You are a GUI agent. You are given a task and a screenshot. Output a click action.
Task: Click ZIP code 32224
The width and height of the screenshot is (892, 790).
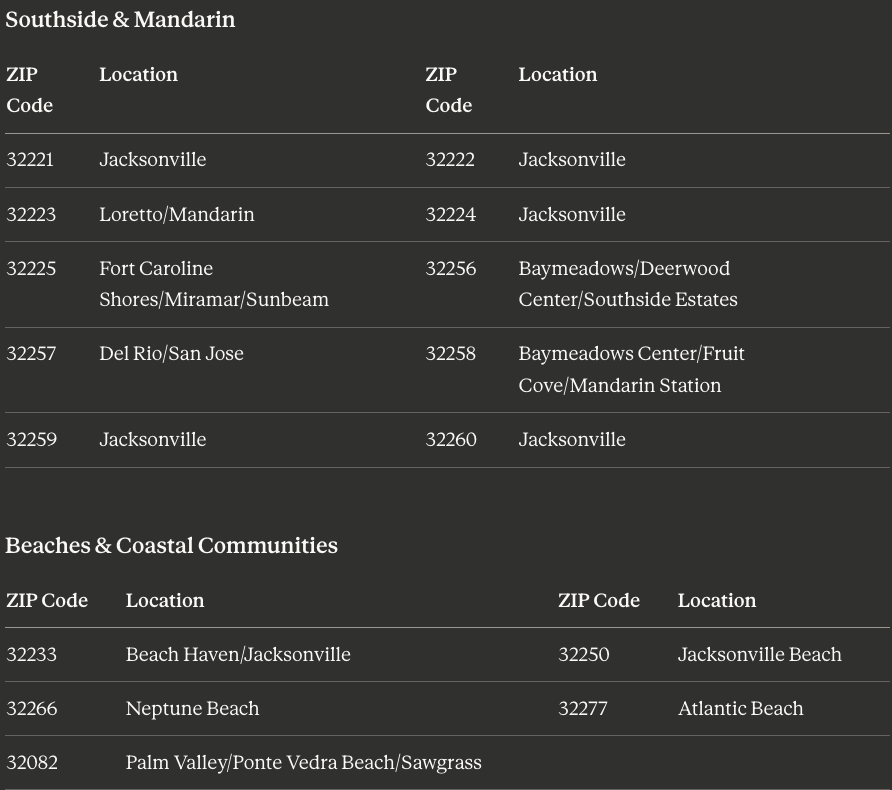(451, 214)
